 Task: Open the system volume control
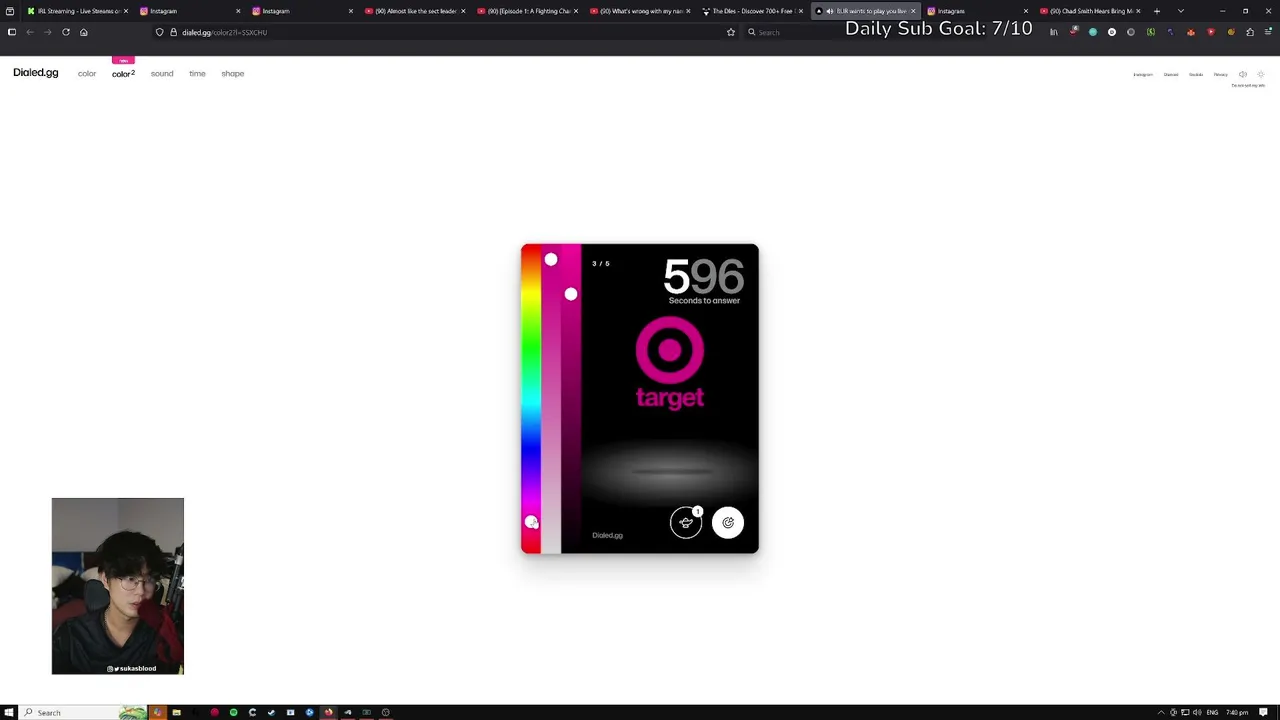1198,712
